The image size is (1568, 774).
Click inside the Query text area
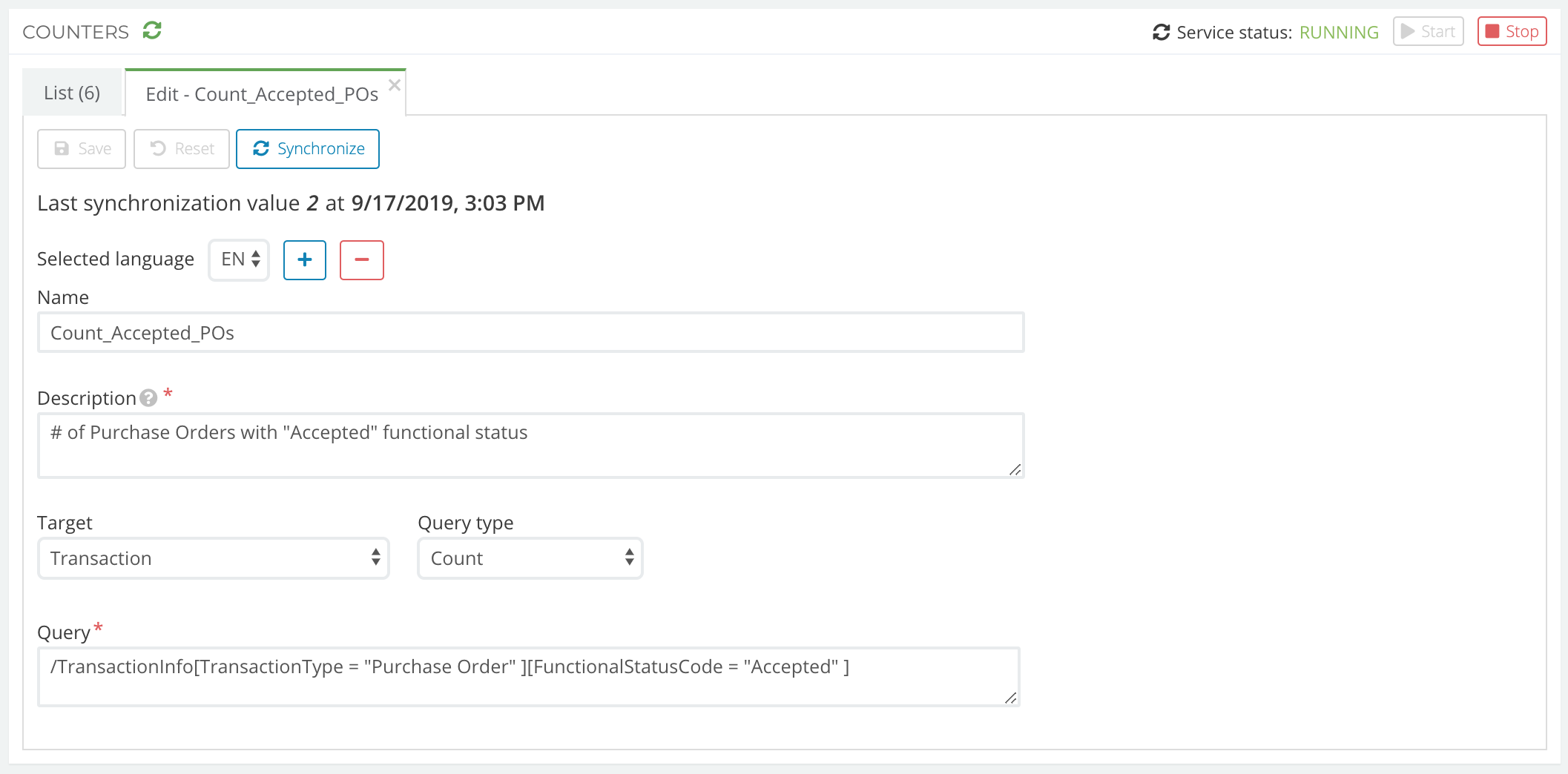pyautogui.click(x=528, y=676)
